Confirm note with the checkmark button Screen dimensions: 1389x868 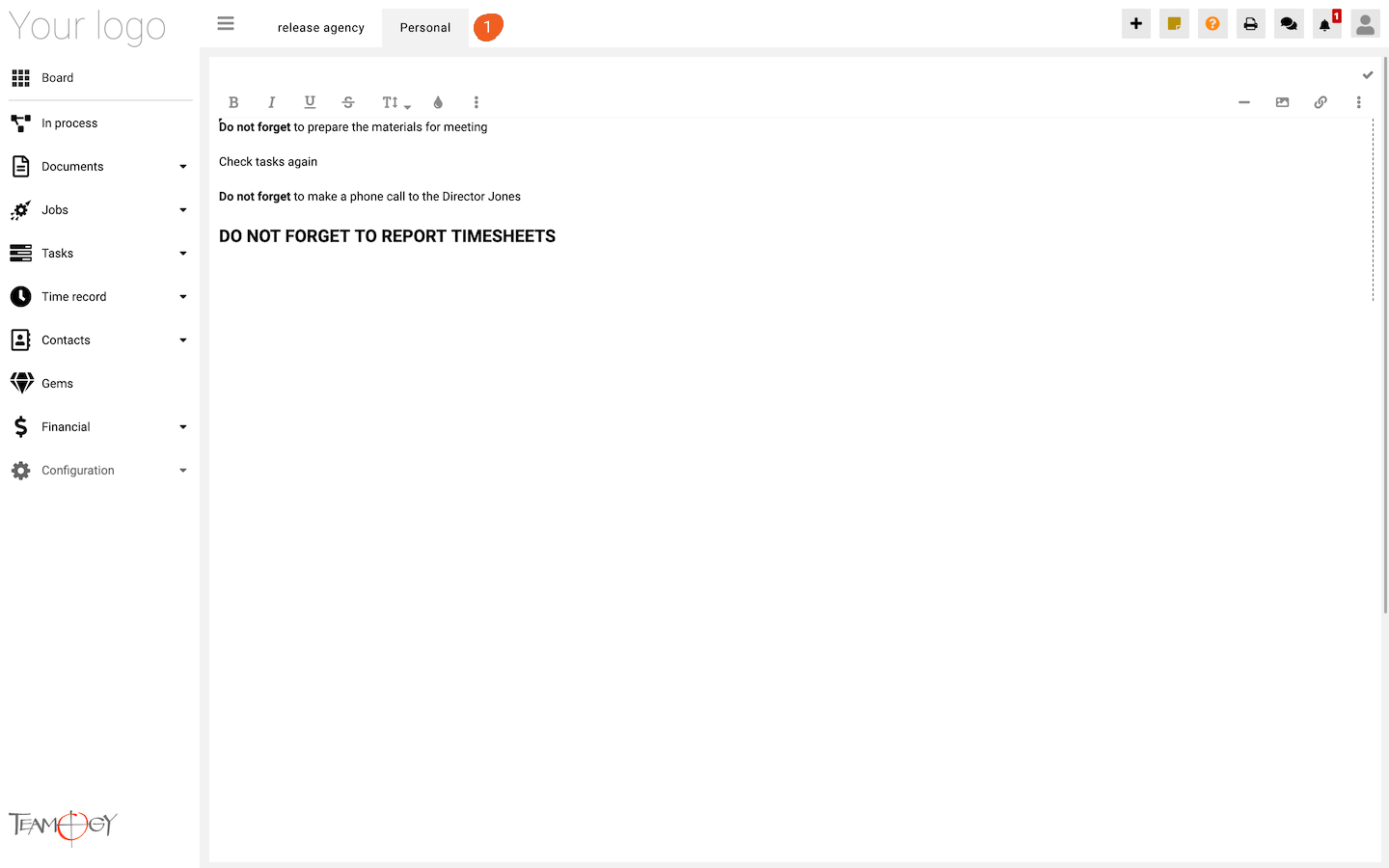(x=1368, y=75)
